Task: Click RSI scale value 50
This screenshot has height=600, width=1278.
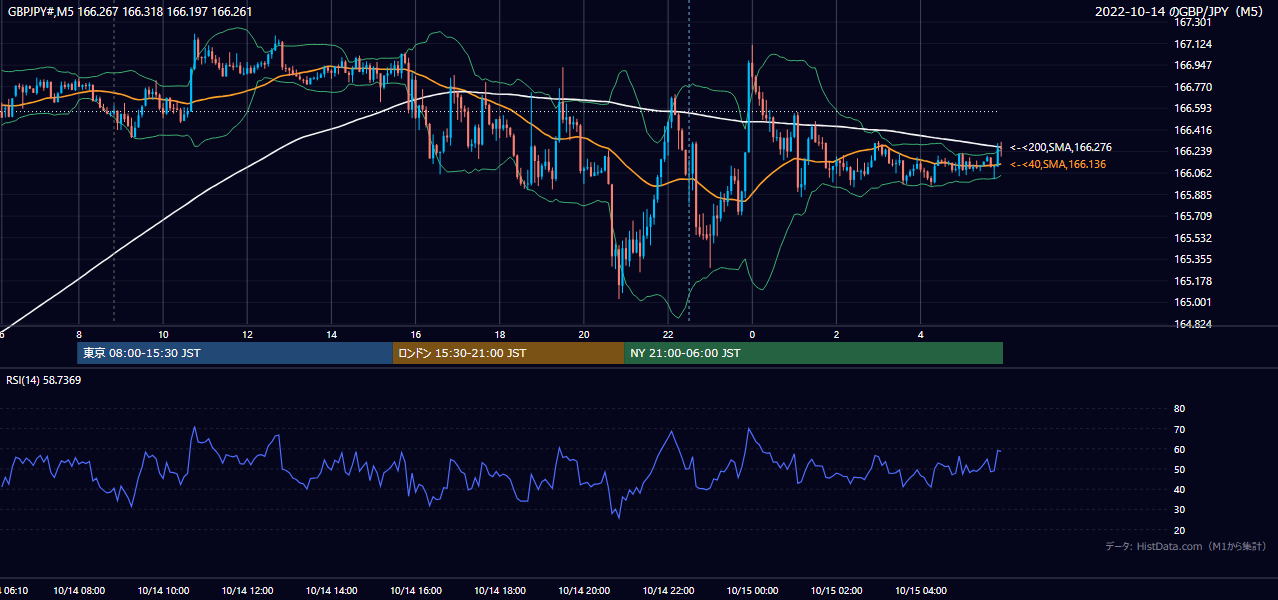Action: tap(1179, 469)
